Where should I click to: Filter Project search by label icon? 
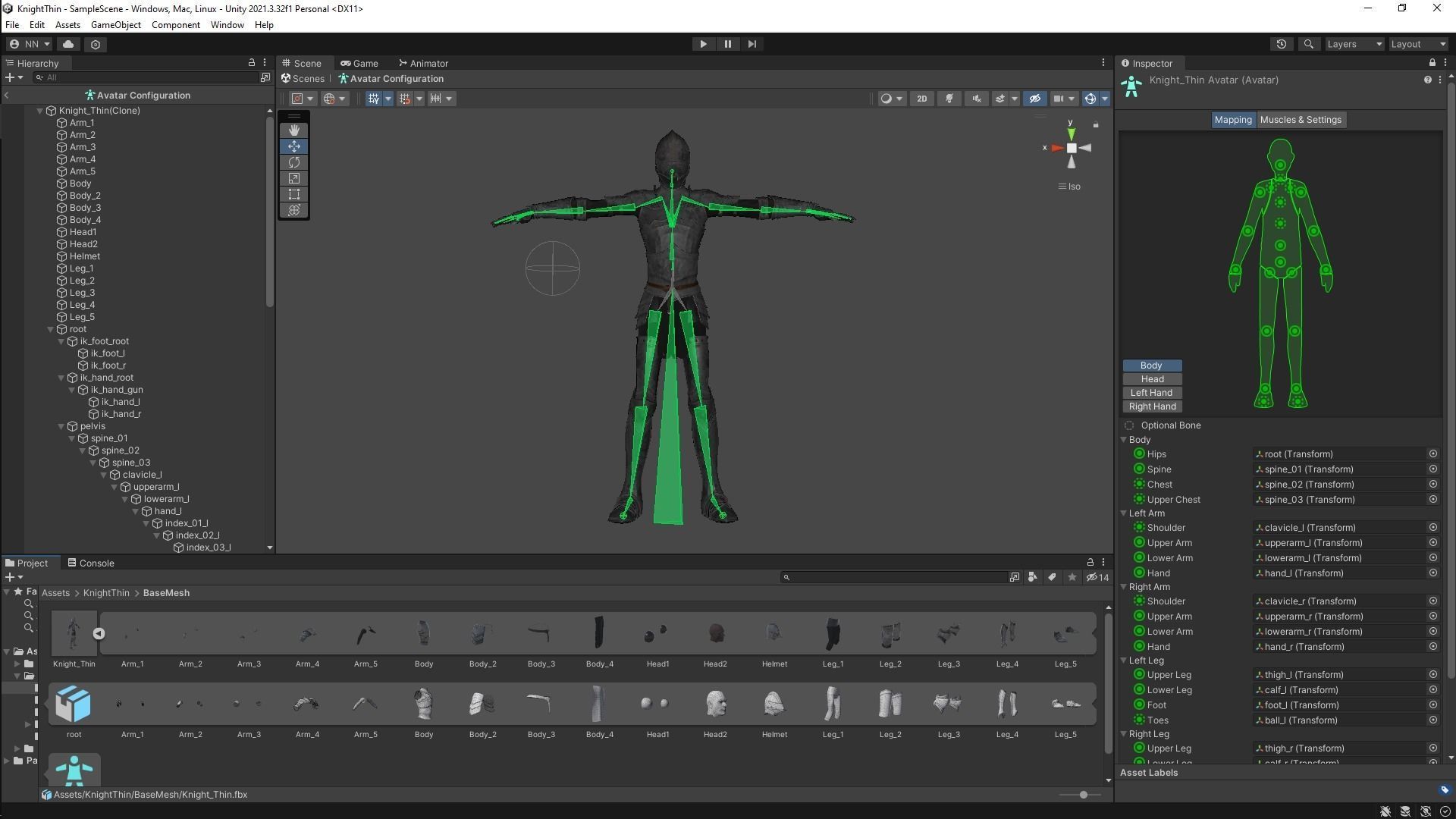click(1052, 578)
